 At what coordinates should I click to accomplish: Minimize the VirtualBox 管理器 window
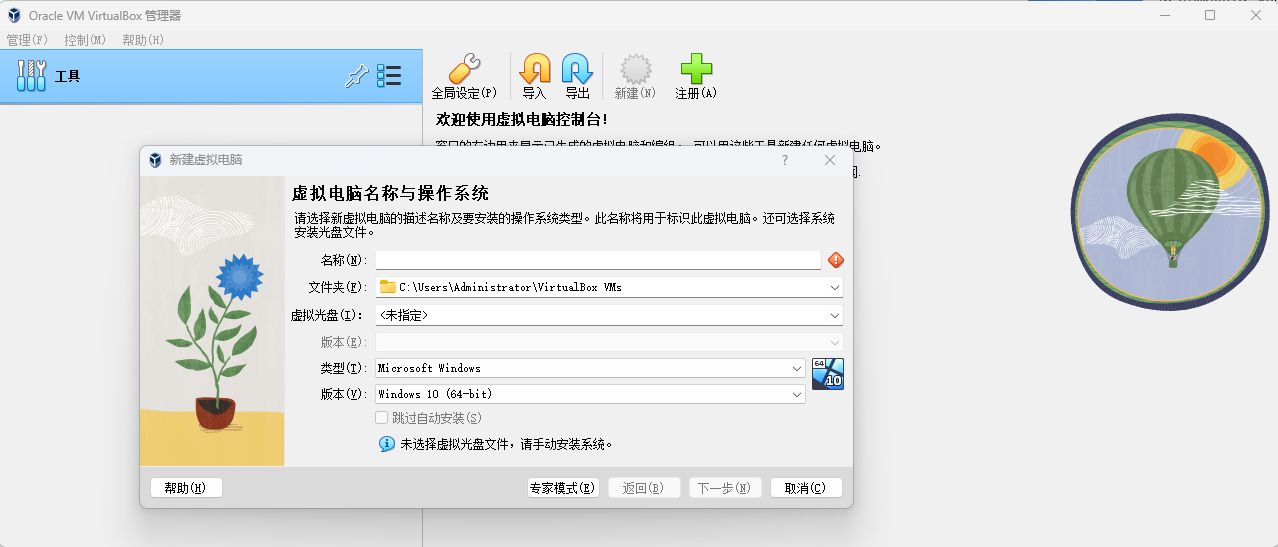tap(1165, 15)
